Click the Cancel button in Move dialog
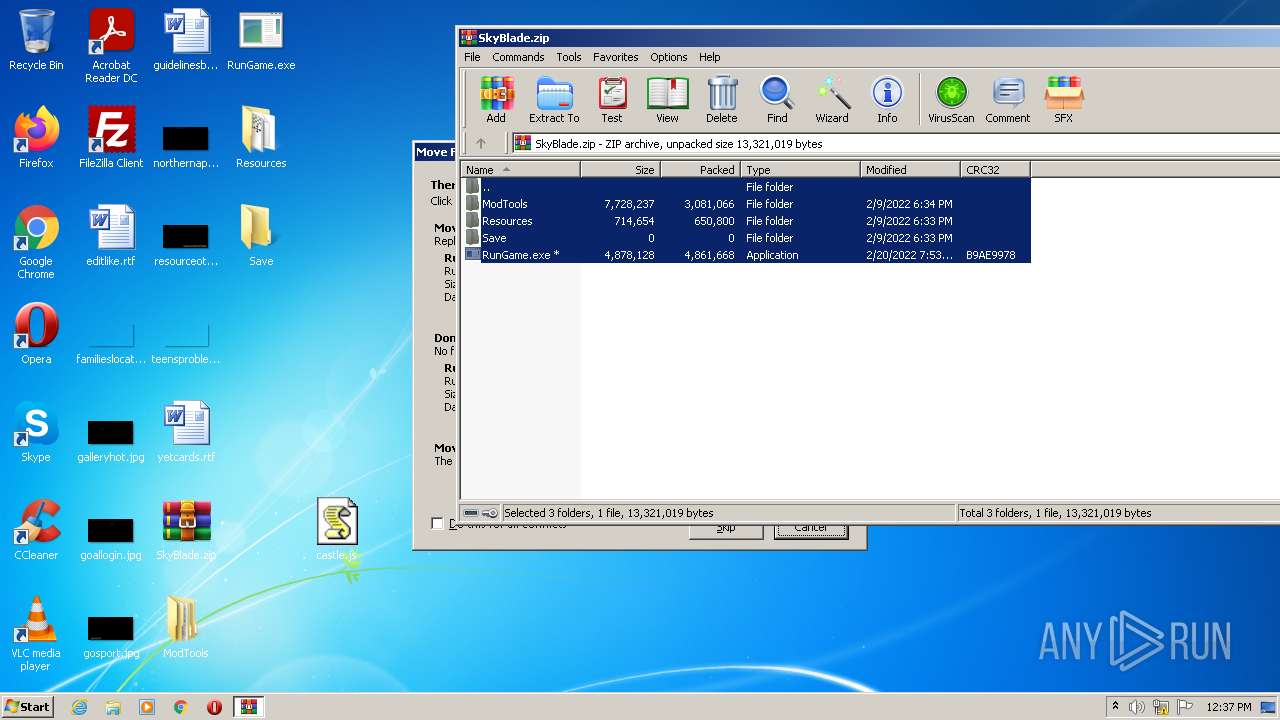This screenshot has height=720, width=1280. 811,529
